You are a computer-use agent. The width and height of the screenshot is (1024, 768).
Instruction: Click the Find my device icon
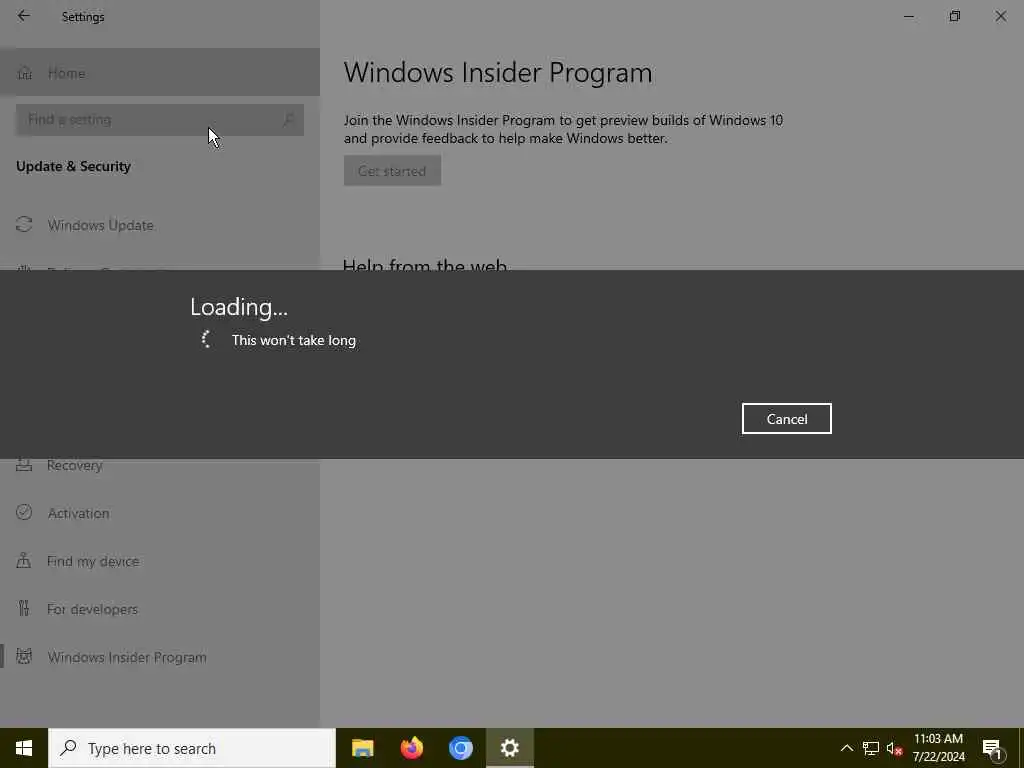24,560
